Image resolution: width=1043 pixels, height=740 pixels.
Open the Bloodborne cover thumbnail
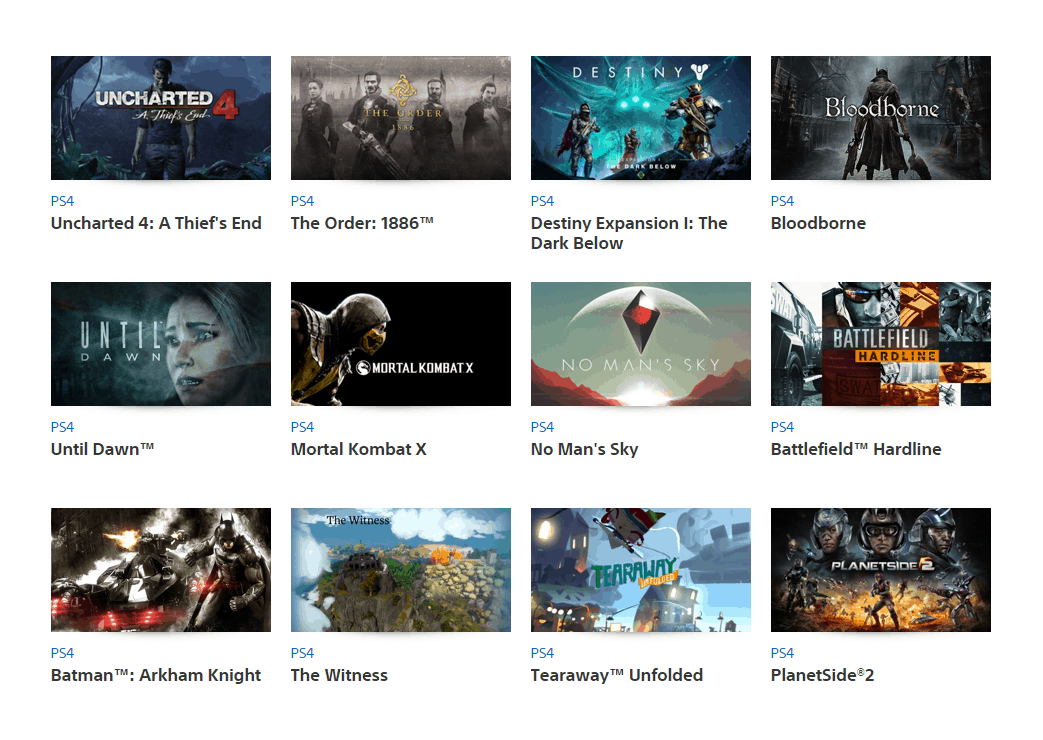[x=881, y=118]
